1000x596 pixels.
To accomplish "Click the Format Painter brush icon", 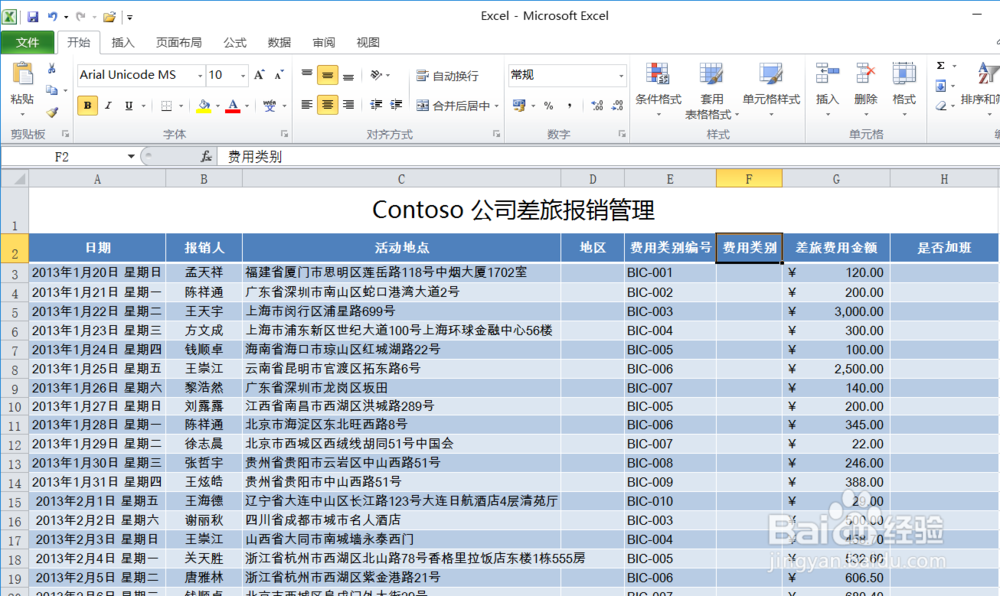I will pos(52,112).
